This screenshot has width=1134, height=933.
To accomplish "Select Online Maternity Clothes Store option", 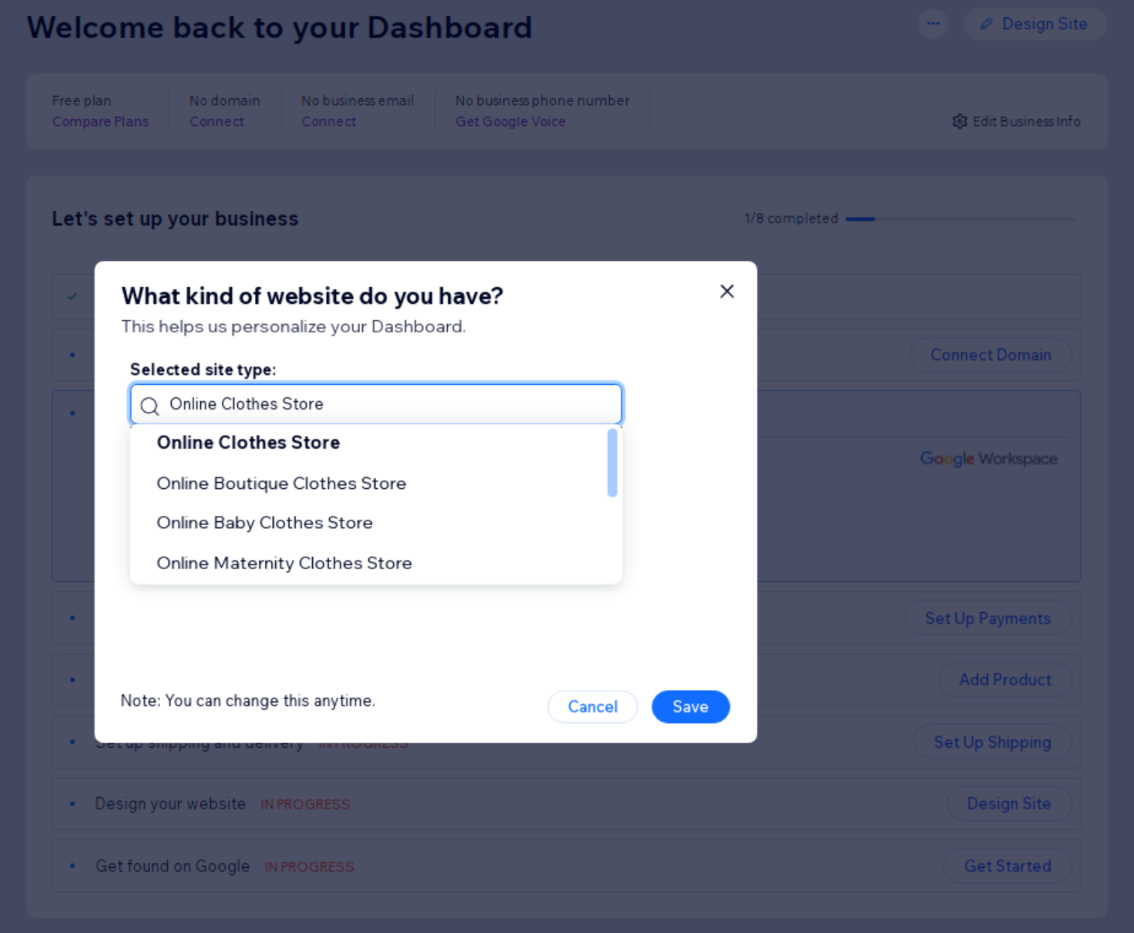I will [x=284, y=563].
